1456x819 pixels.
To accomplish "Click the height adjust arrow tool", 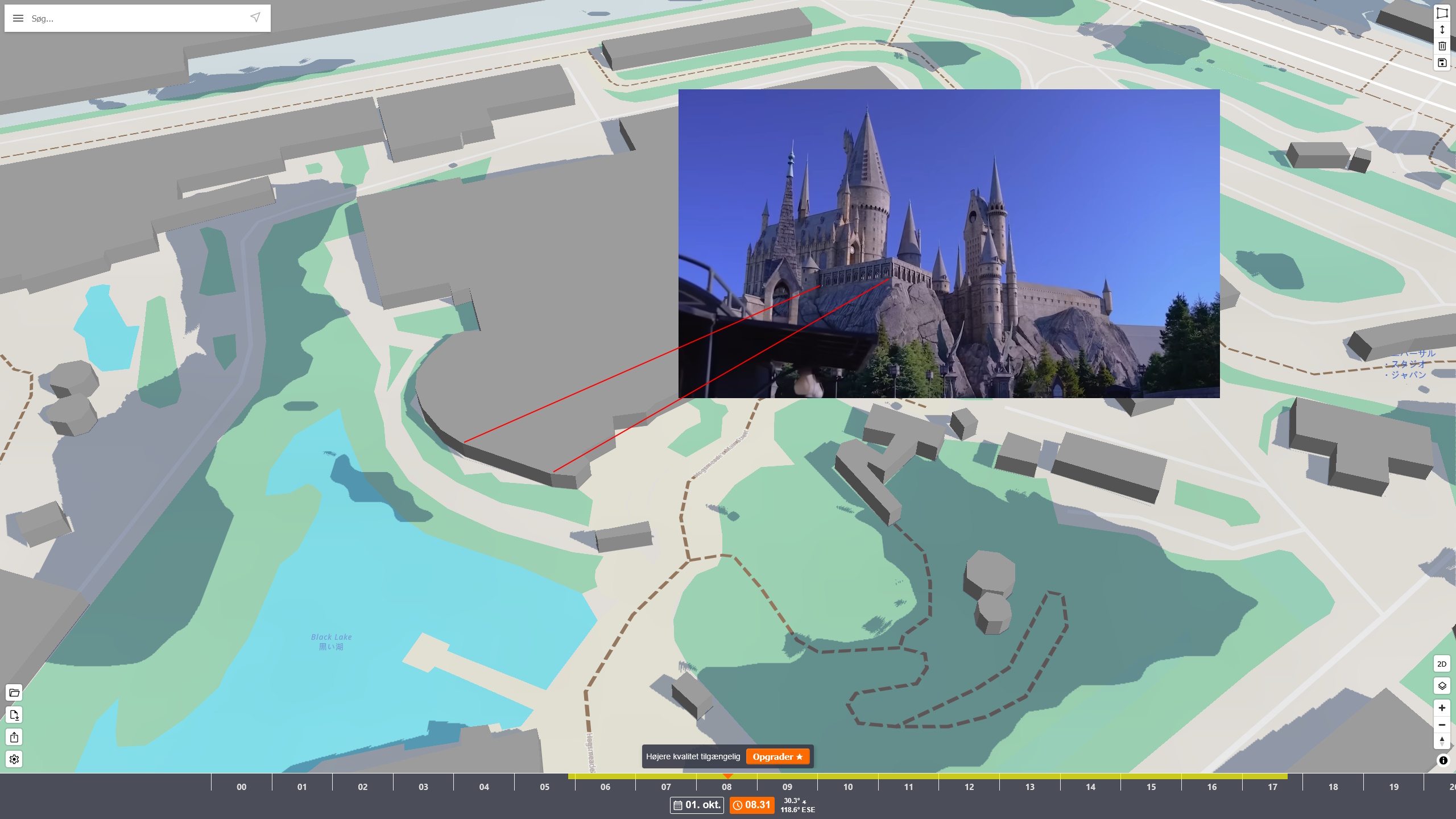I will point(1442,30).
